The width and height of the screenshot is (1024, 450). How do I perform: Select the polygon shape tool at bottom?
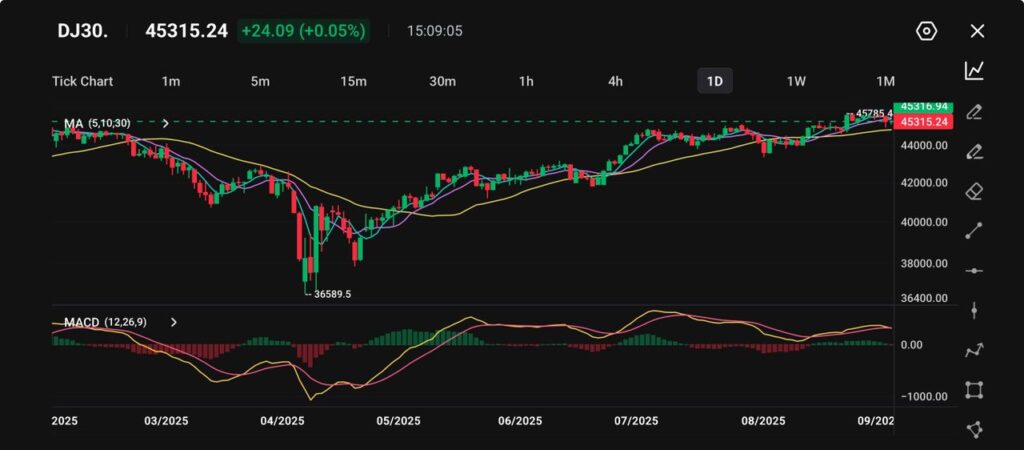pyautogui.click(x=974, y=429)
